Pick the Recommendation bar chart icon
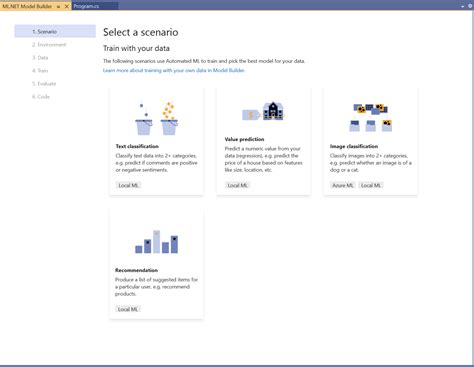 pos(156,242)
